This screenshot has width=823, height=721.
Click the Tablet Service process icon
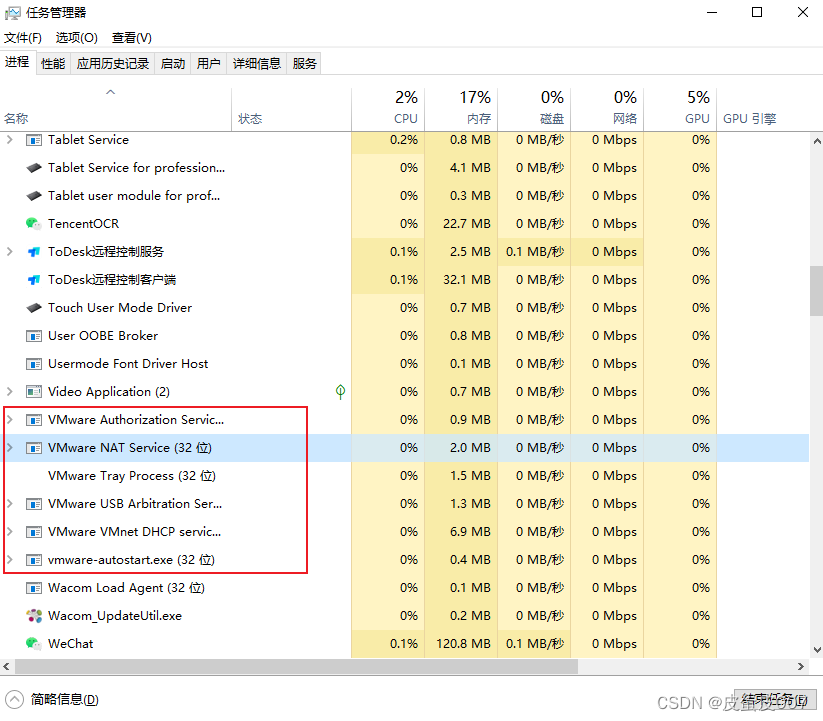coord(34,140)
